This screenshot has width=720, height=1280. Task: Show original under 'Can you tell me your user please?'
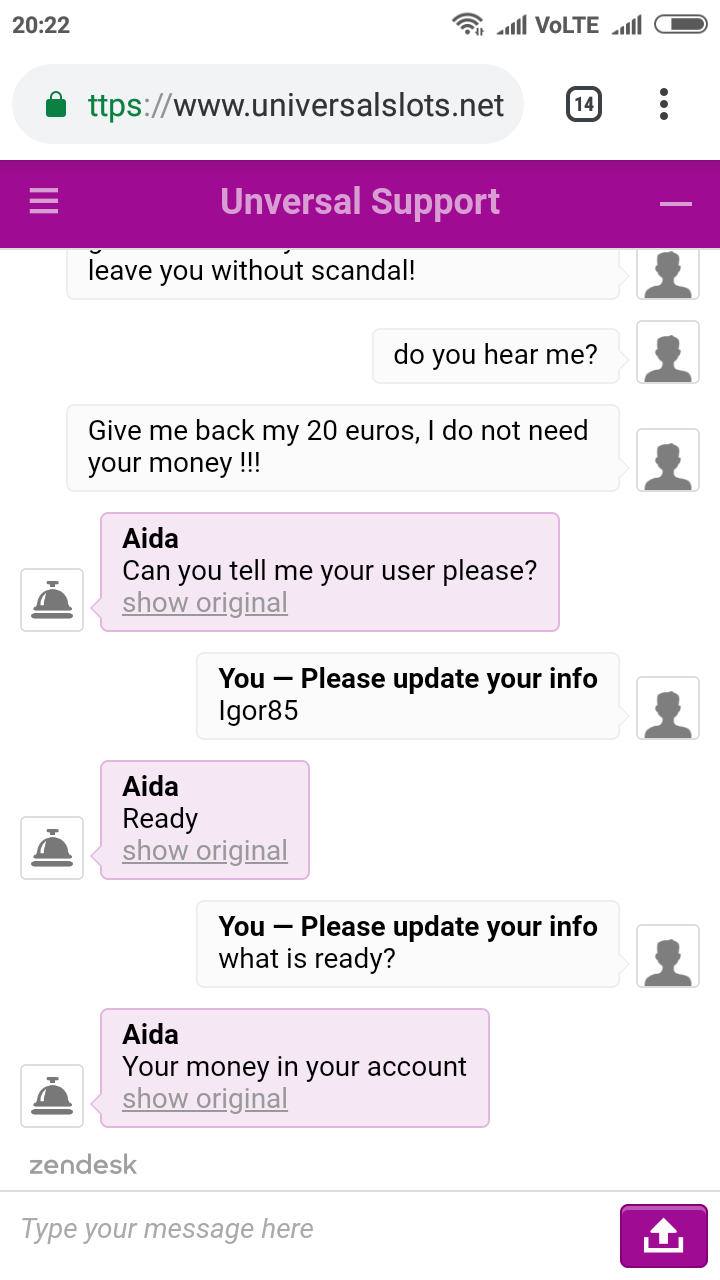pos(205,603)
